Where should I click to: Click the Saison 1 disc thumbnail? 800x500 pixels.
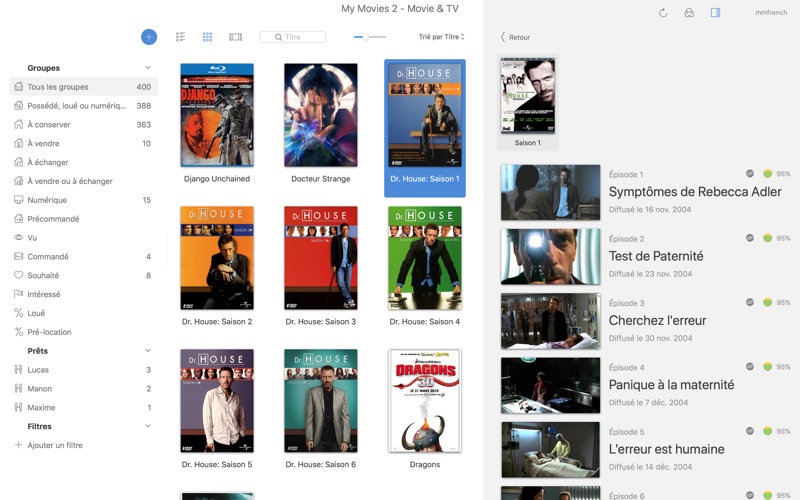[x=528, y=95]
